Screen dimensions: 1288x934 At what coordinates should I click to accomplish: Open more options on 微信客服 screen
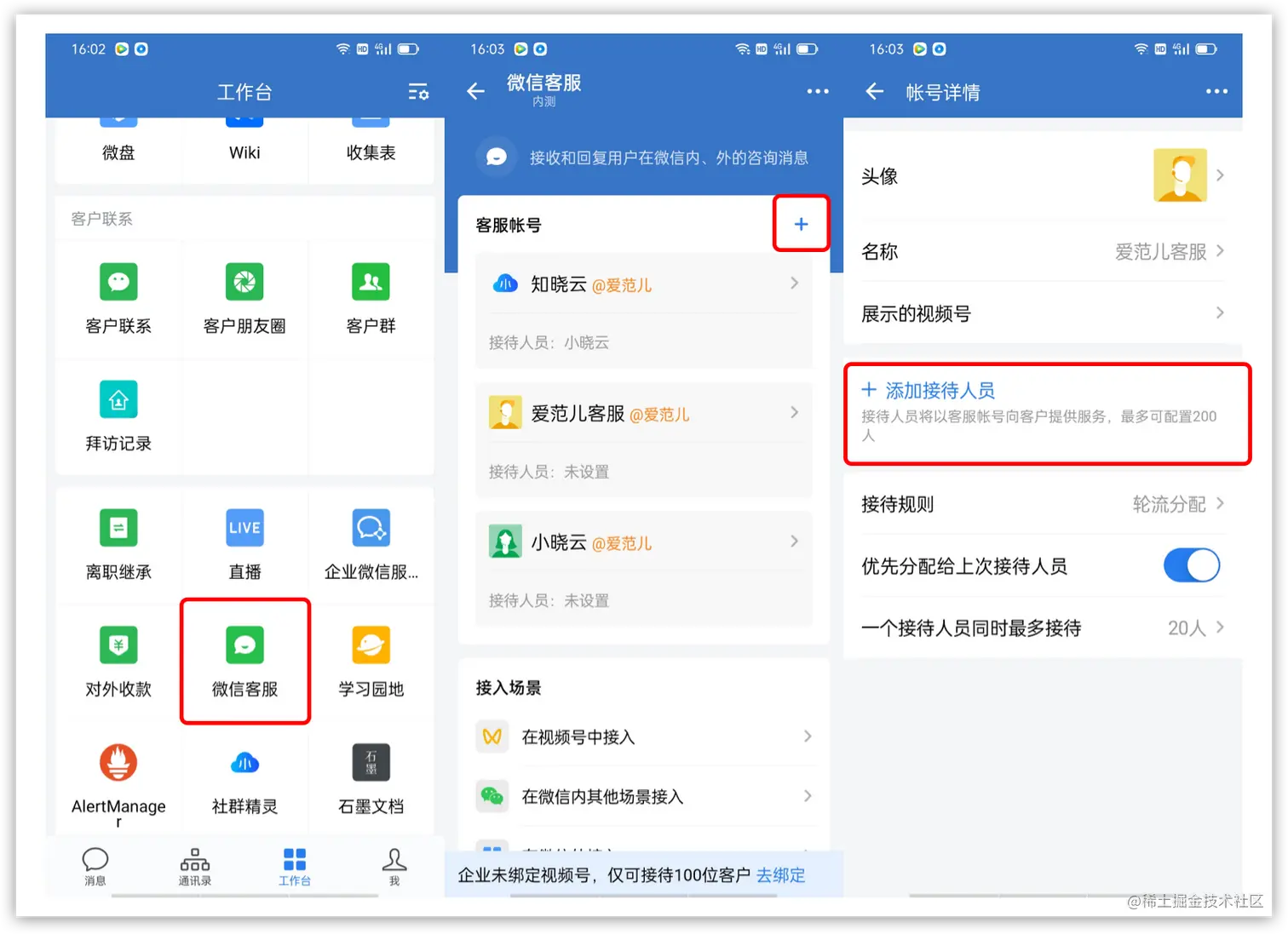point(818,91)
